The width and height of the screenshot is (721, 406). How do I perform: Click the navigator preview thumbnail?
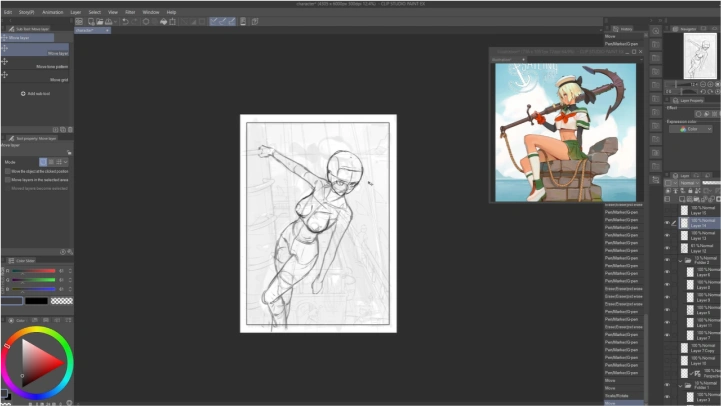point(700,56)
